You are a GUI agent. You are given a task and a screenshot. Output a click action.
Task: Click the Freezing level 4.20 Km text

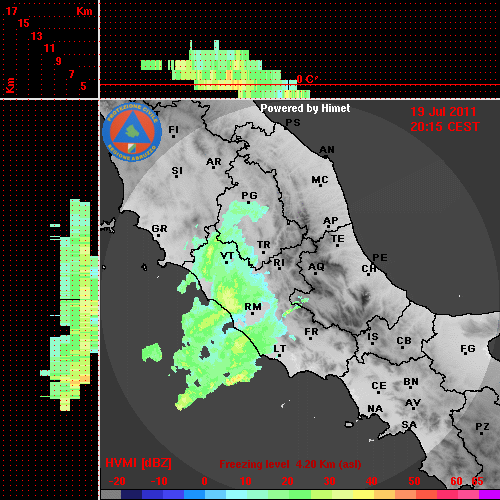click(x=290, y=464)
